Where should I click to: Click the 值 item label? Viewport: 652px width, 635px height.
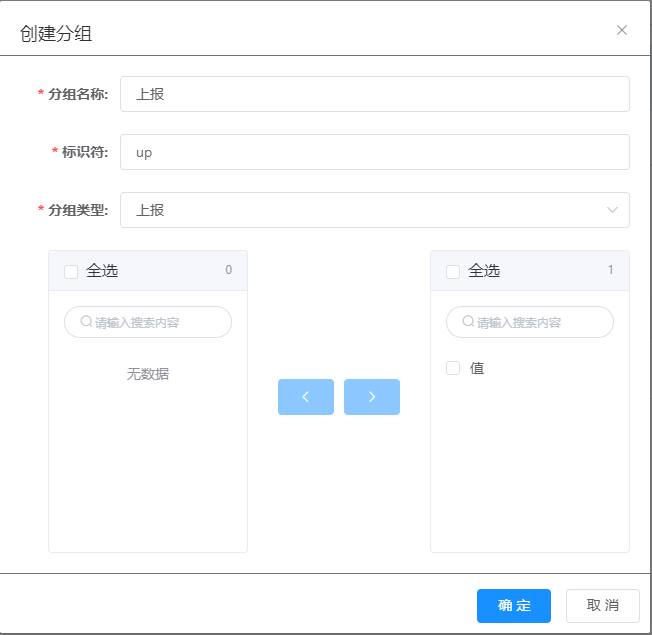coord(477,368)
